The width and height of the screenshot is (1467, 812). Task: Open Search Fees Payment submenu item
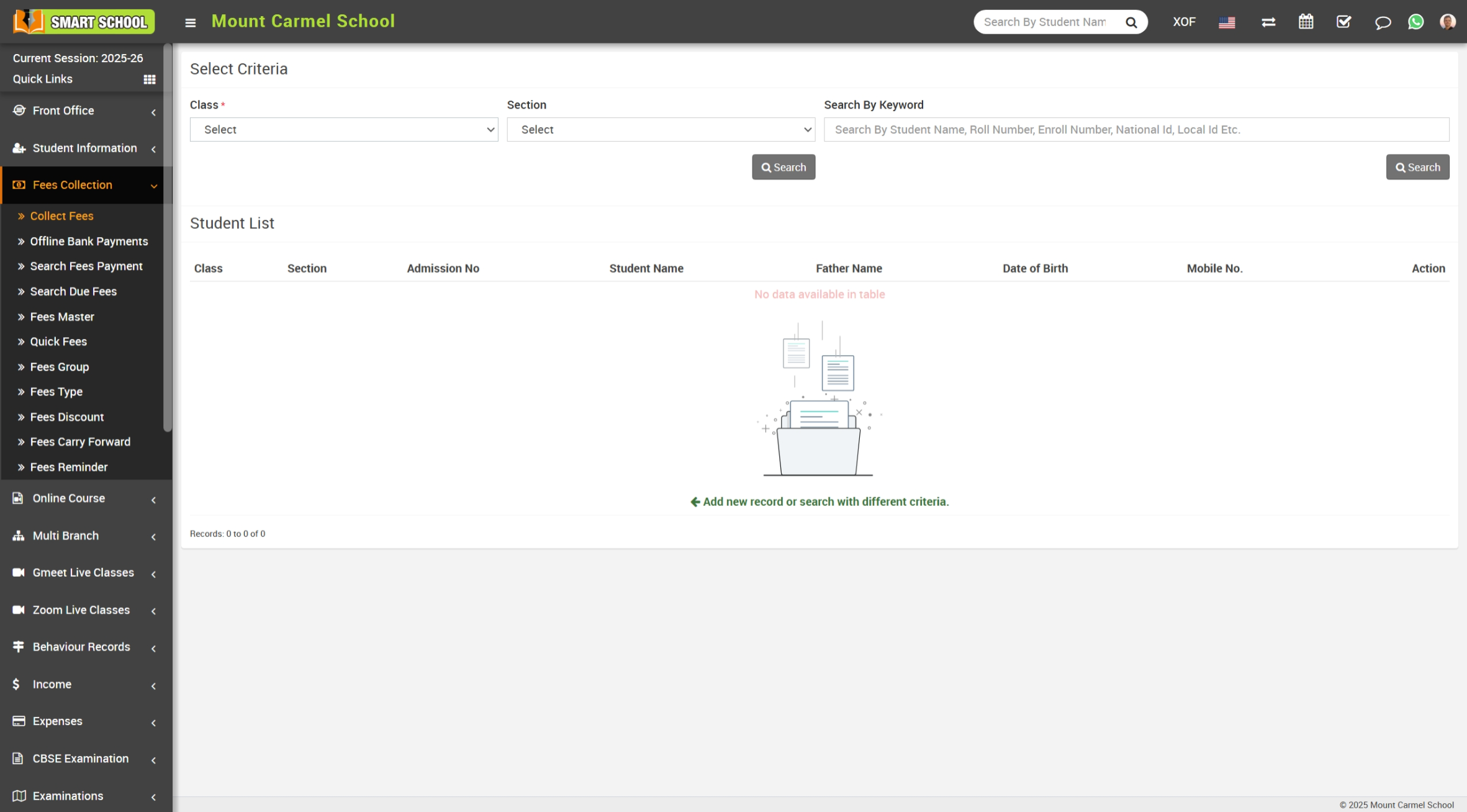pos(86,266)
